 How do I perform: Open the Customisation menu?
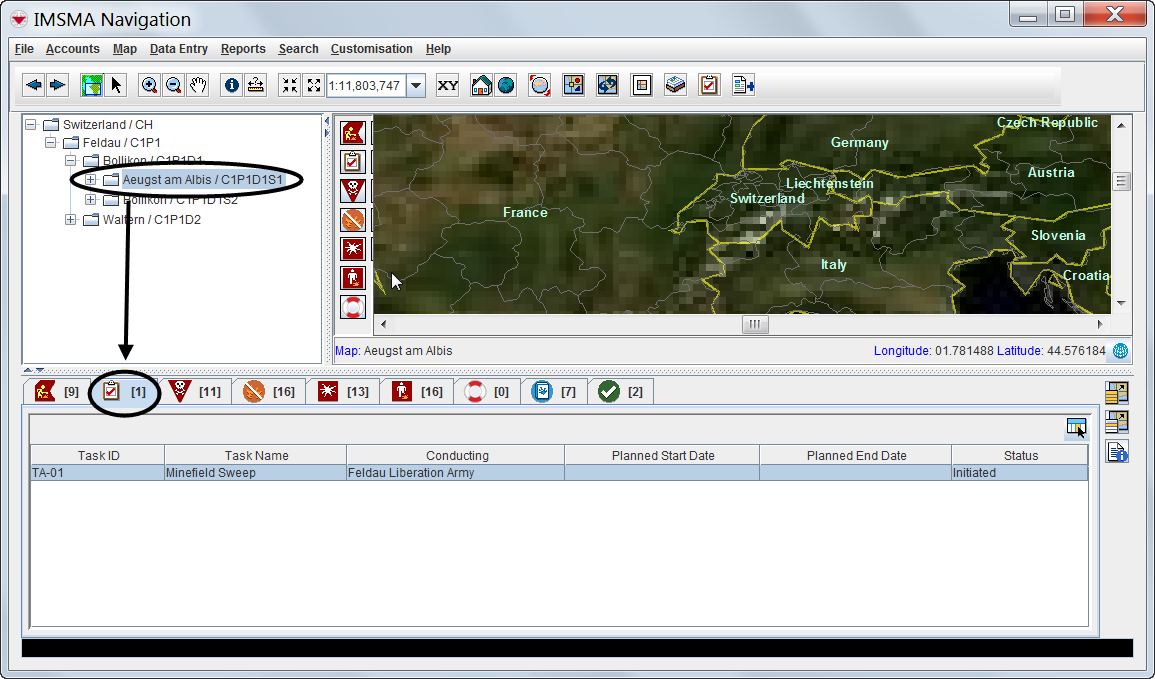(x=371, y=49)
